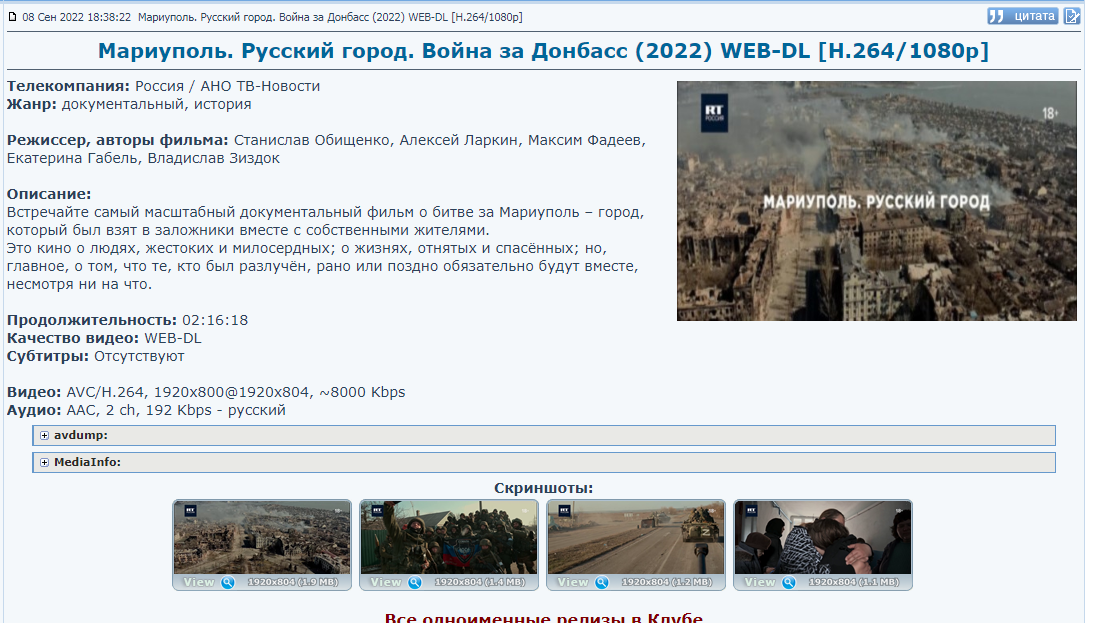Viewport: 1098px width, 623px height.
Task: Click the post document icon beside the date
Action: point(12,17)
